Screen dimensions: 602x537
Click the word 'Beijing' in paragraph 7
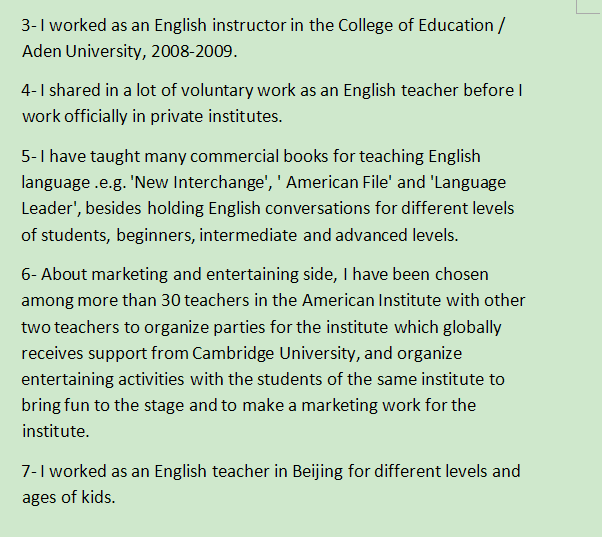pyautogui.click(x=319, y=470)
